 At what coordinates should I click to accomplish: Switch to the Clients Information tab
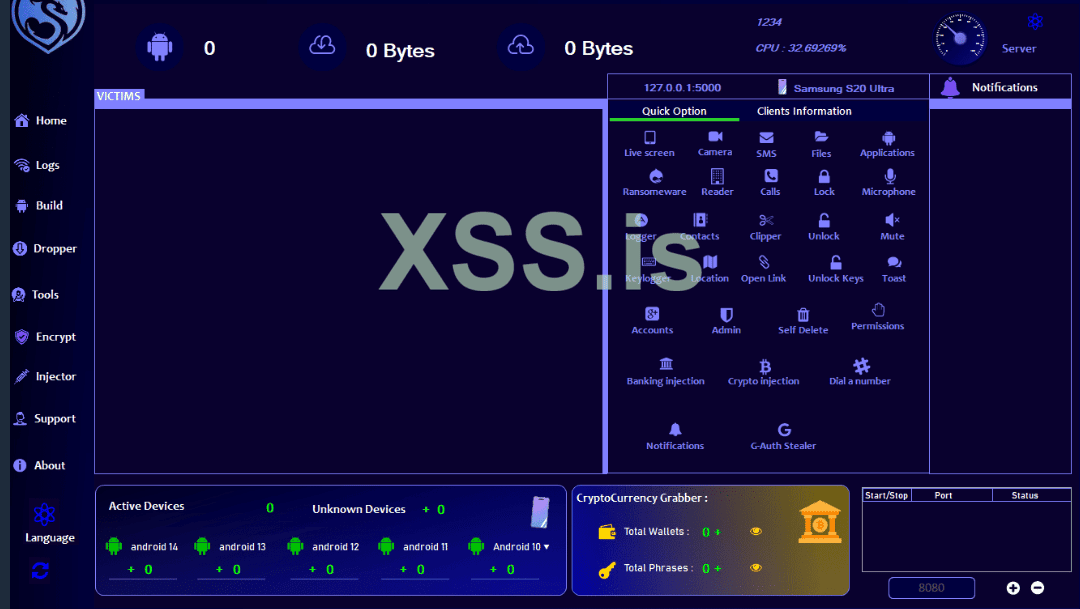pos(804,111)
